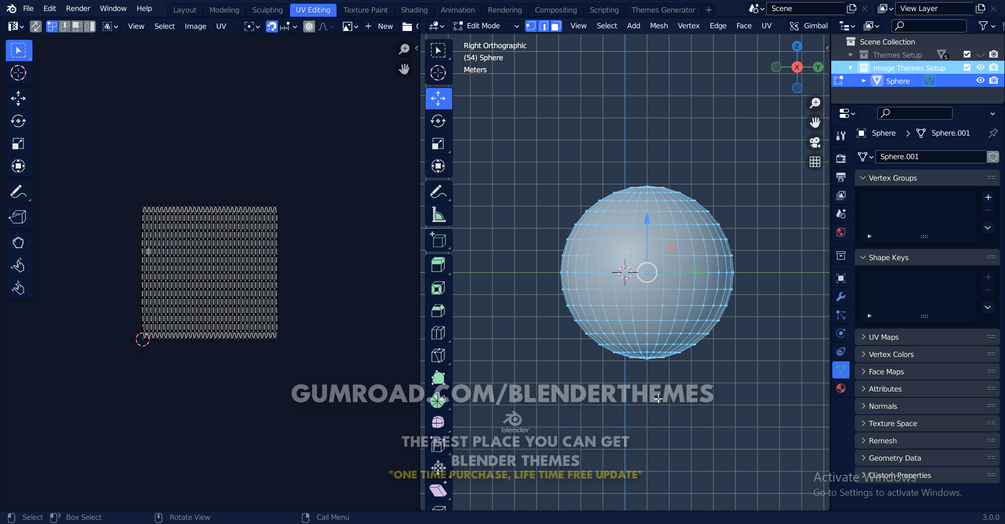Expand Themes Setup collection in outliner
1005x524 pixels.
[x=851, y=54]
